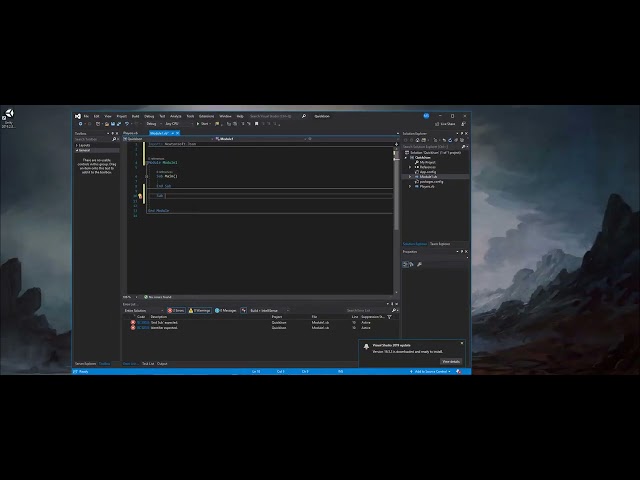This screenshot has height=480, width=640.
Task: Toggle the 0 Warnings filter
Action: click(200, 311)
